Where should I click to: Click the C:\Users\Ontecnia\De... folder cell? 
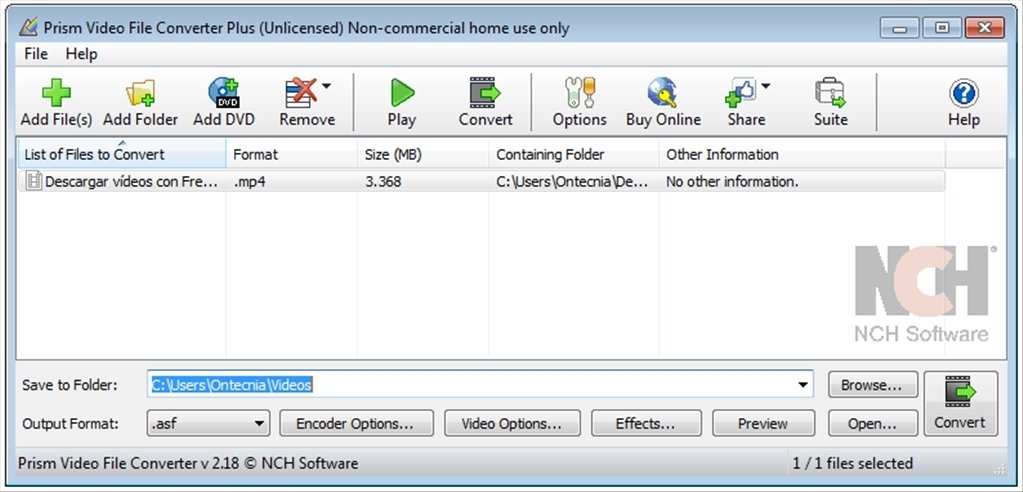(572, 182)
